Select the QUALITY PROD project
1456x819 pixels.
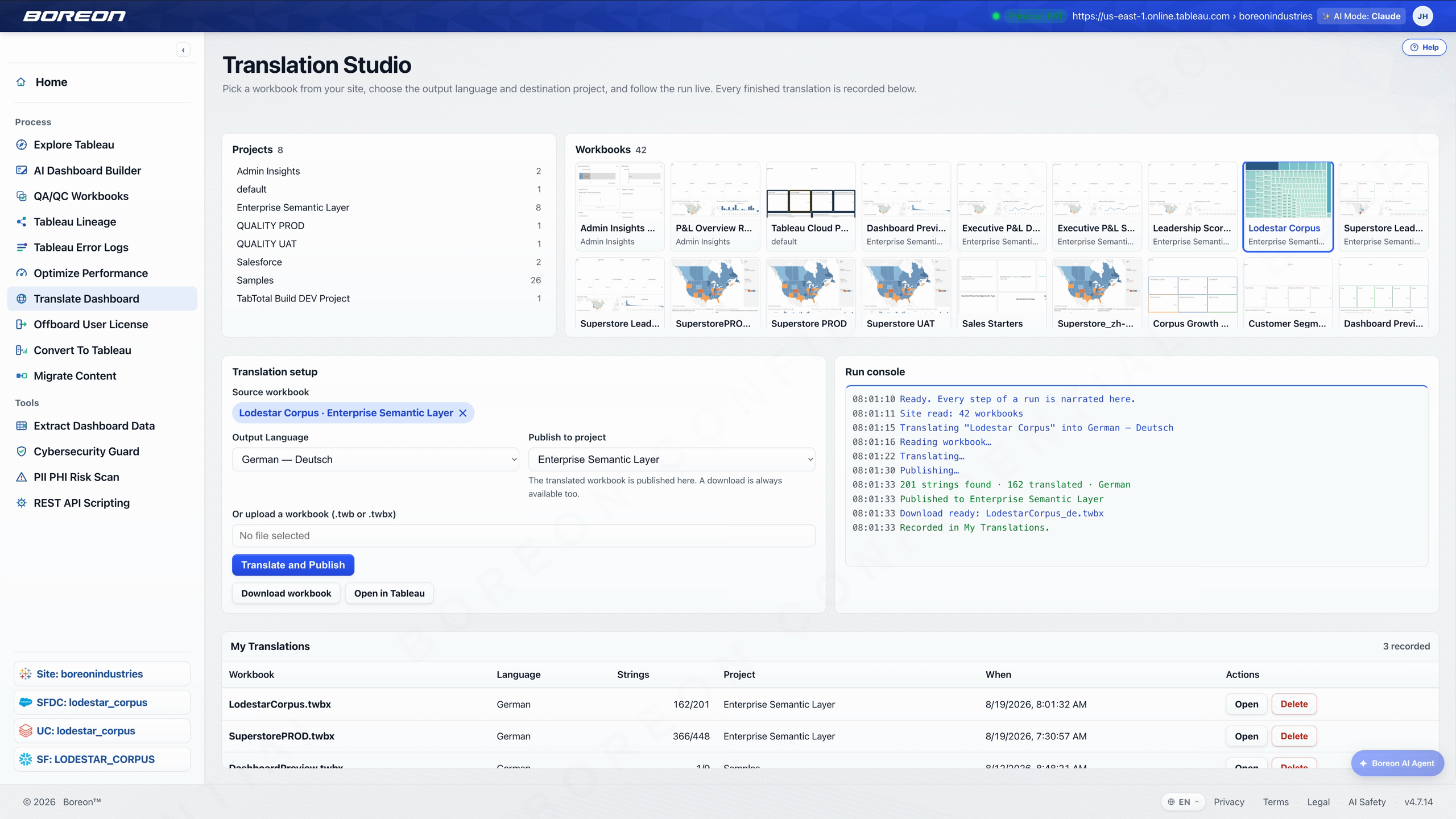pyautogui.click(x=388, y=226)
